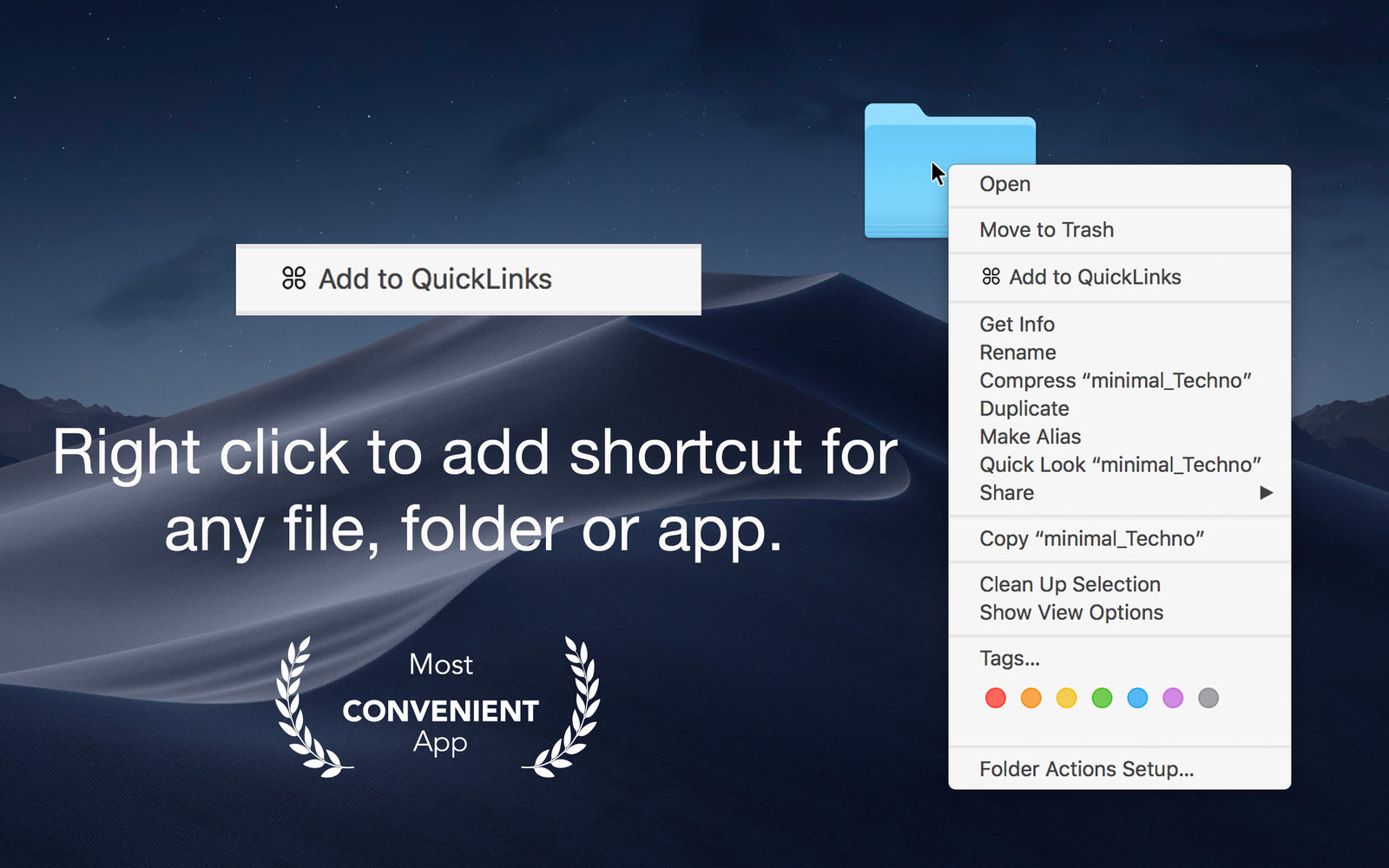
Task: Apply the blue tag color
Action: [x=1137, y=698]
